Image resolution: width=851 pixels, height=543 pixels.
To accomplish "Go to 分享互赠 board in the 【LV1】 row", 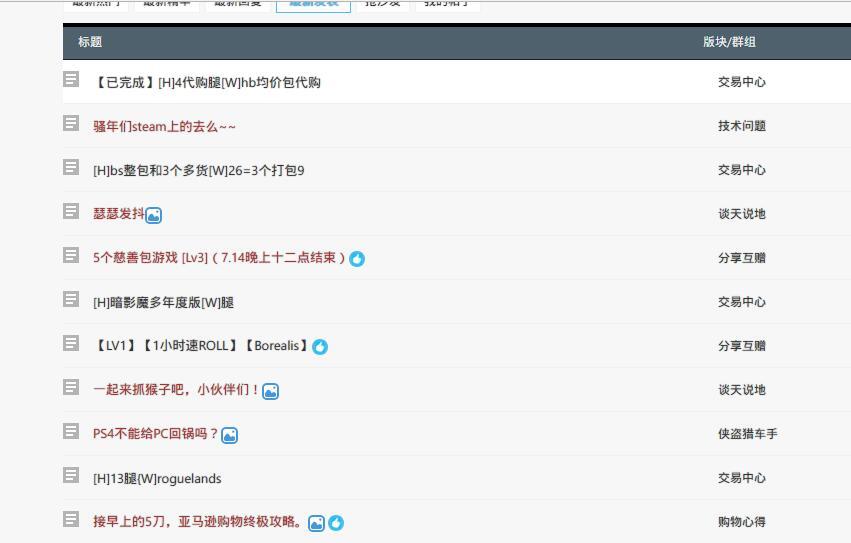I will click(742, 346).
